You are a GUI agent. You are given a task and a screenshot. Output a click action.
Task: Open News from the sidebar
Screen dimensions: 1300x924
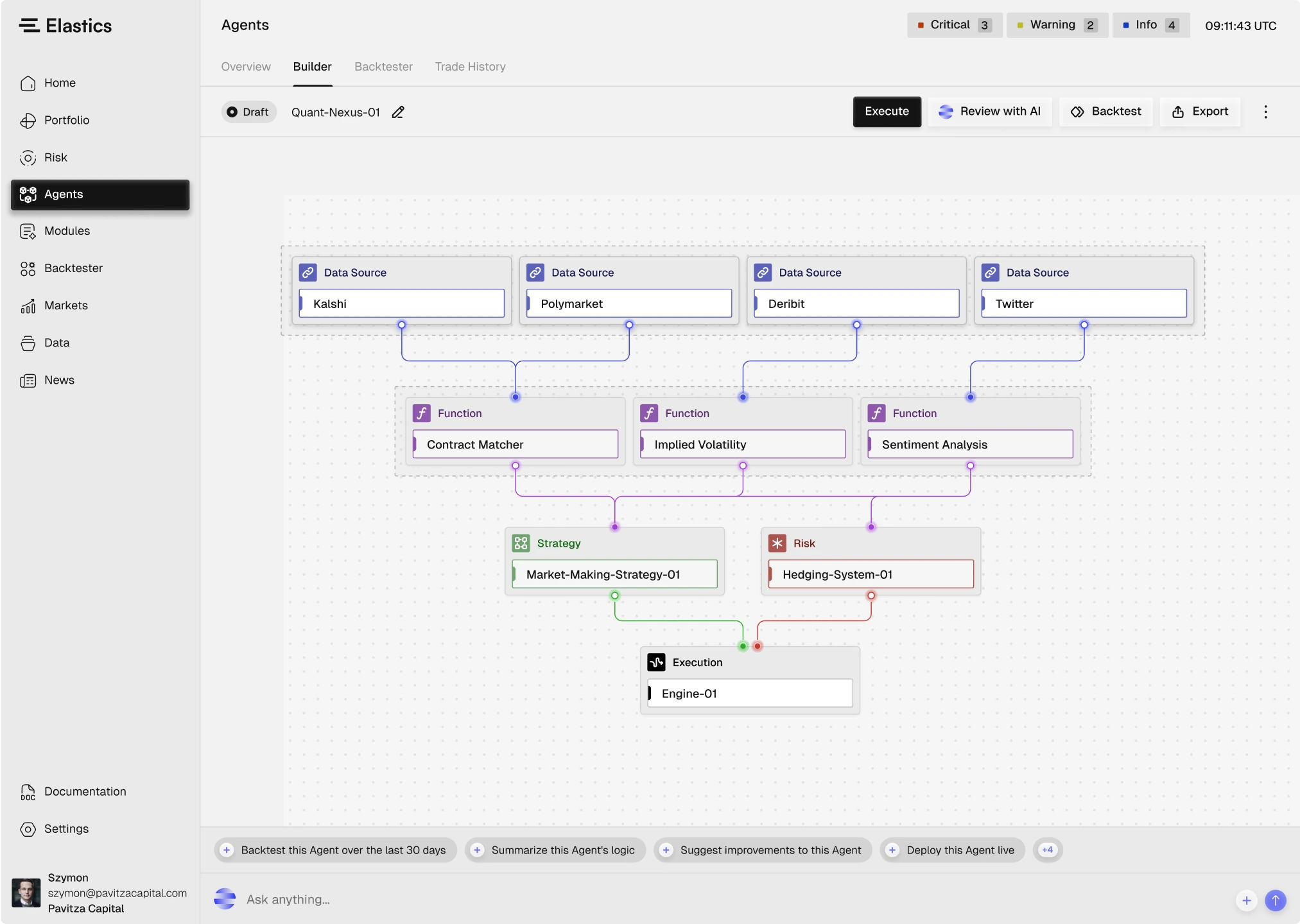100,380
